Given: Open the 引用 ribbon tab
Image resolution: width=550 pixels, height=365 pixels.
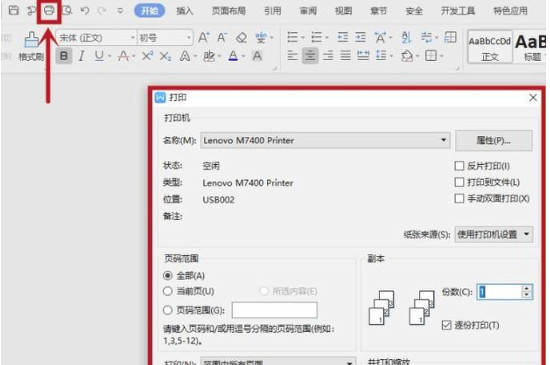Looking at the screenshot, I should click(x=273, y=11).
